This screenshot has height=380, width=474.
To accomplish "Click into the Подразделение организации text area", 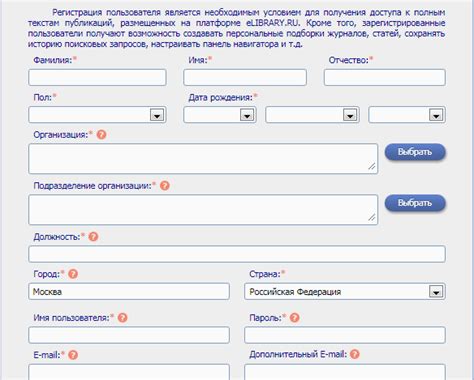I will 203,210.
